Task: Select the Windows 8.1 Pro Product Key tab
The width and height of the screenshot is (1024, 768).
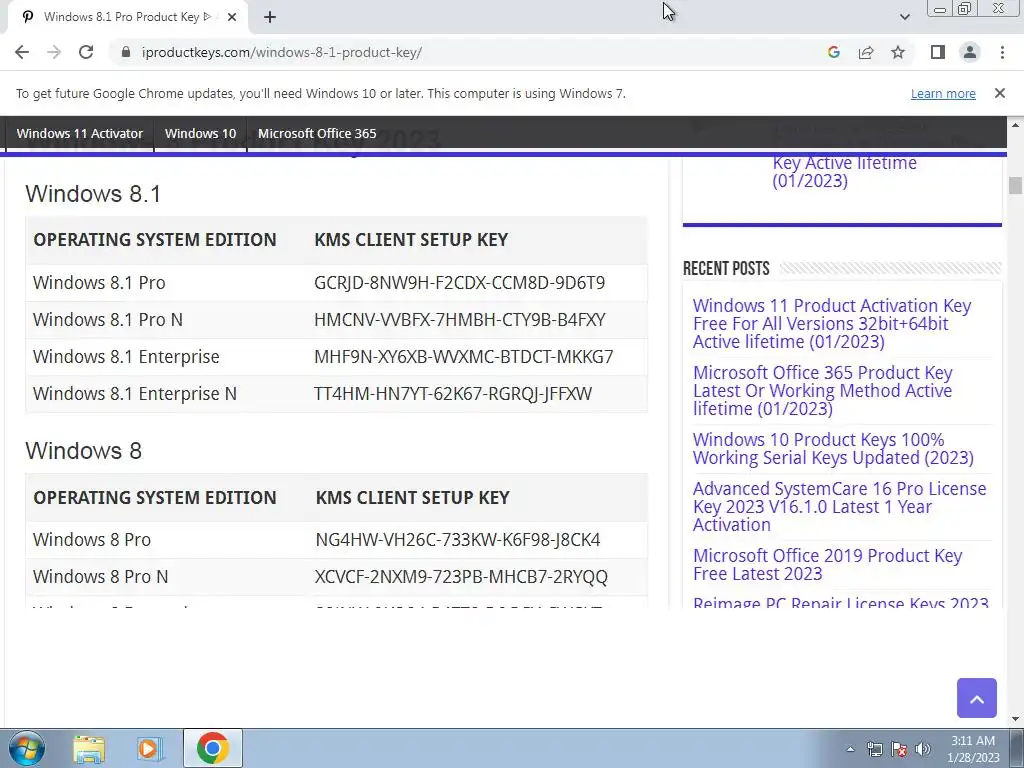Action: [x=127, y=17]
